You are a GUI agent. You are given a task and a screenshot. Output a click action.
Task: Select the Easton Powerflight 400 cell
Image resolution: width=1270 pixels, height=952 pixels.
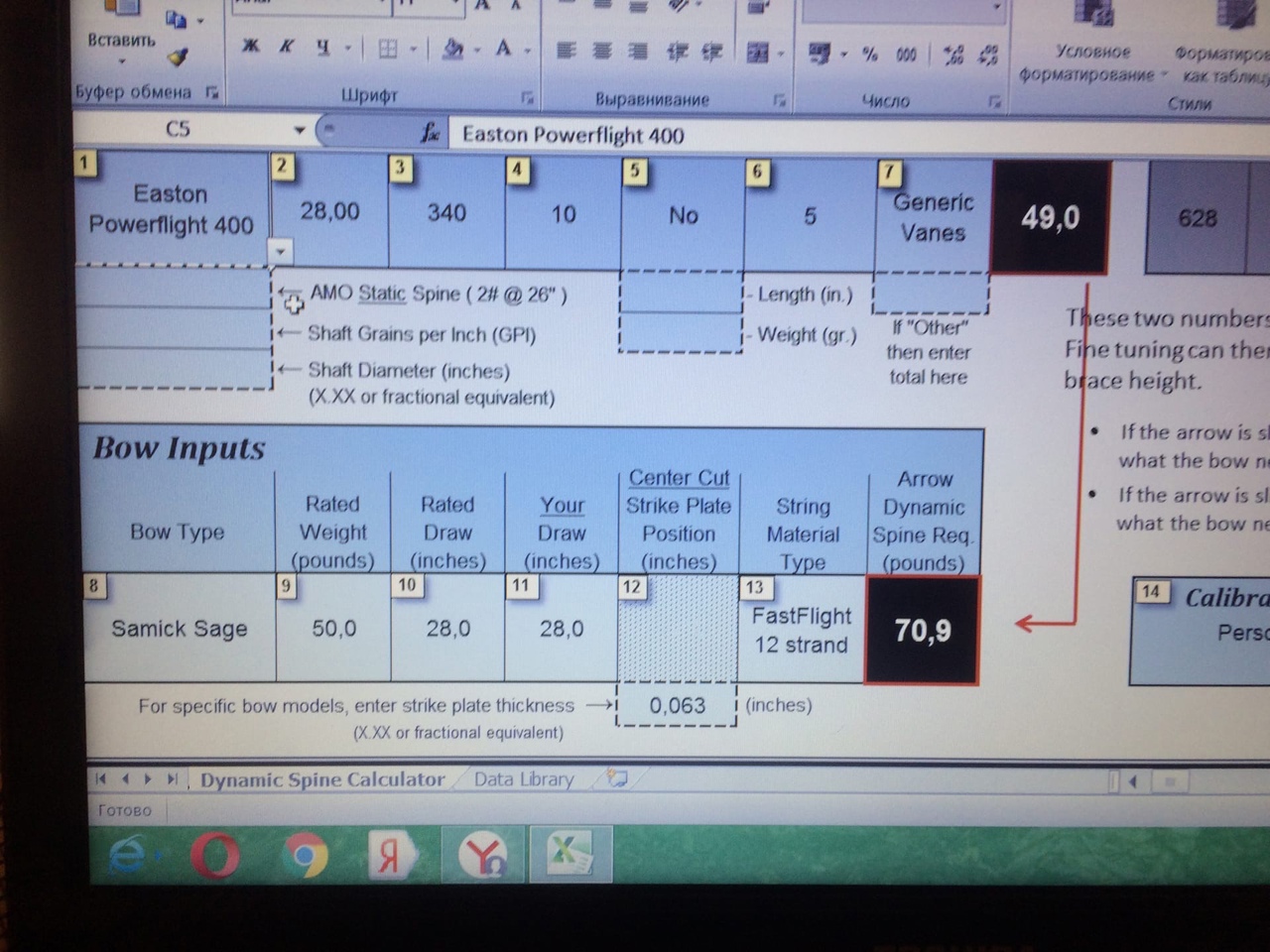172,209
